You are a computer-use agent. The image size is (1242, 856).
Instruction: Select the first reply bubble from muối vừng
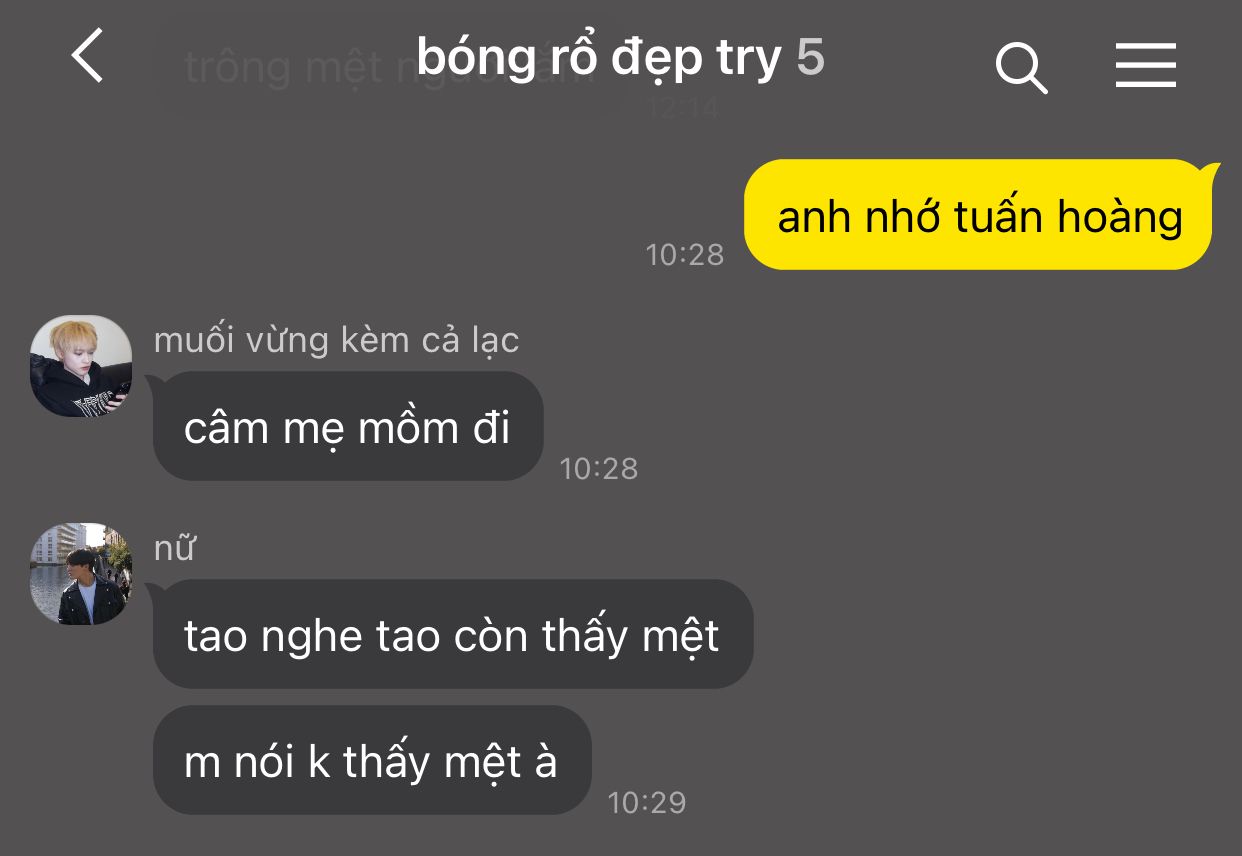click(347, 427)
